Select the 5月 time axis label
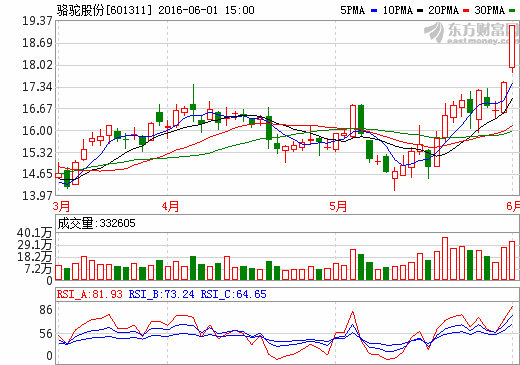 (338, 206)
